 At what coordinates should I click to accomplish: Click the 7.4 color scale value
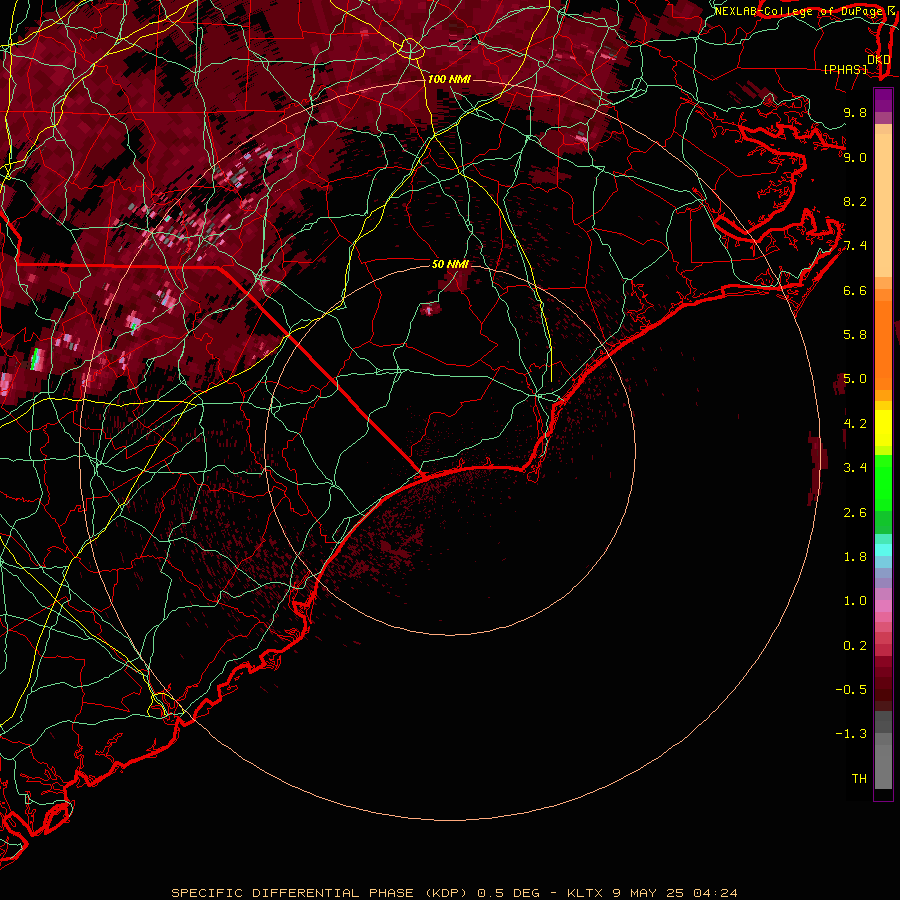[x=855, y=246]
